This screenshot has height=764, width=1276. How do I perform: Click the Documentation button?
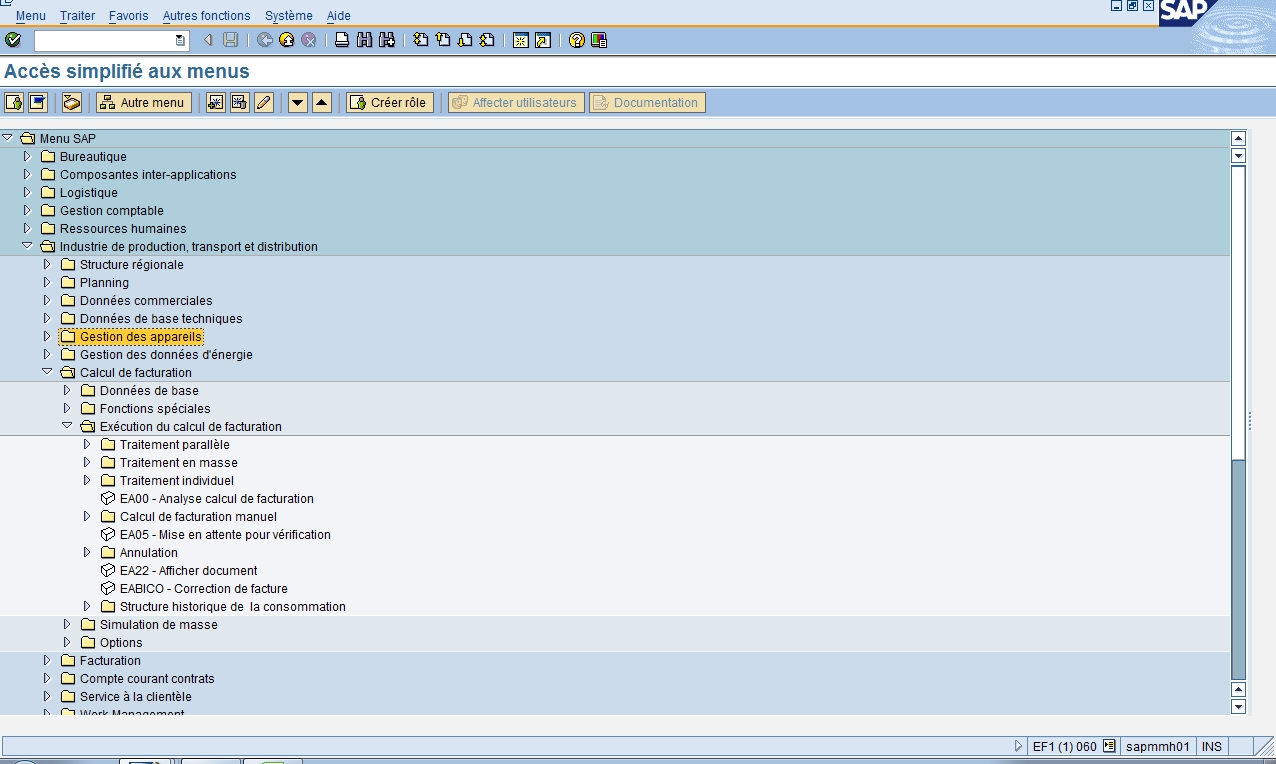(647, 102)
